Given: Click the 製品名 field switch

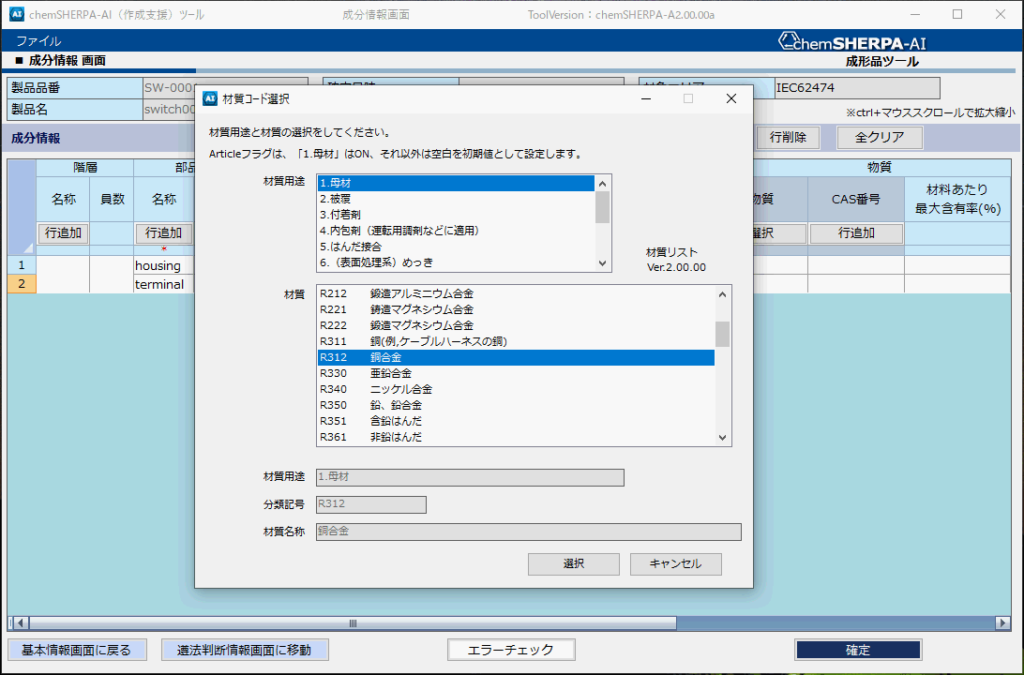Looking at the screenshot, I should click(x=168, y=109).
